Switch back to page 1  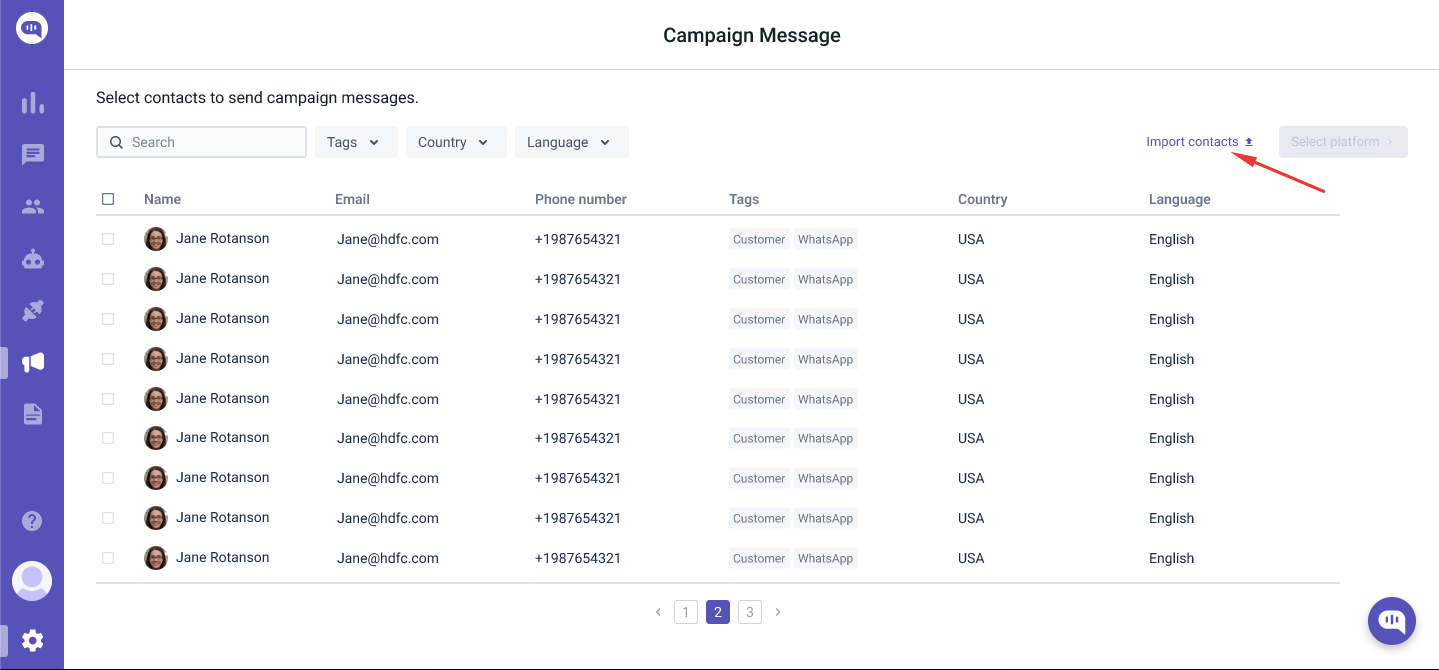[685, 611]
